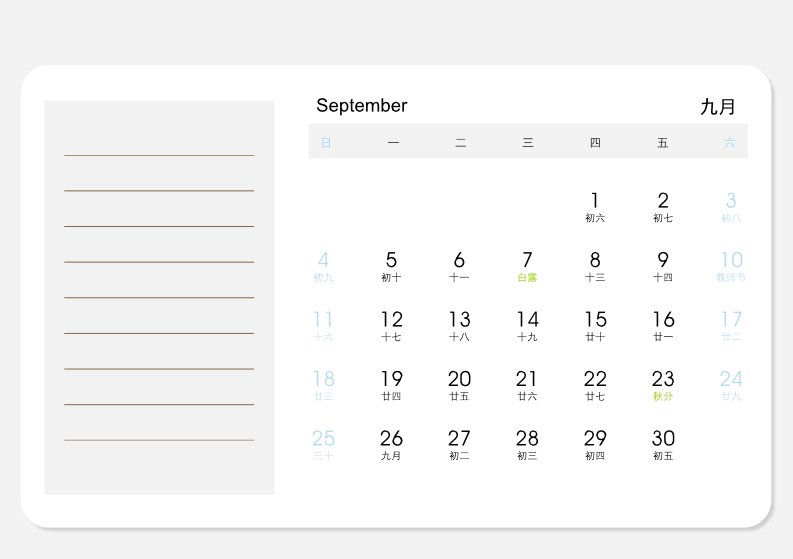Select Friday September 2

(x=663, y=207)
